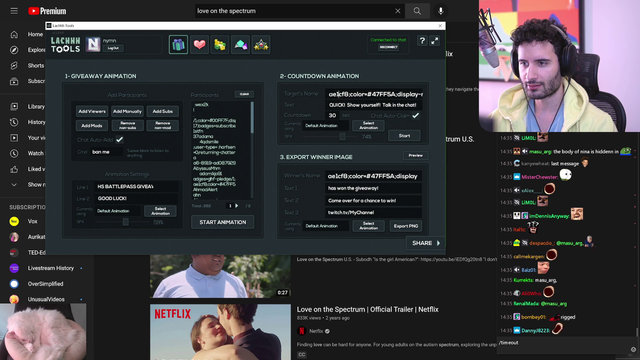Toggle Chat Auto-Claim checkbox

pos(416,116)
